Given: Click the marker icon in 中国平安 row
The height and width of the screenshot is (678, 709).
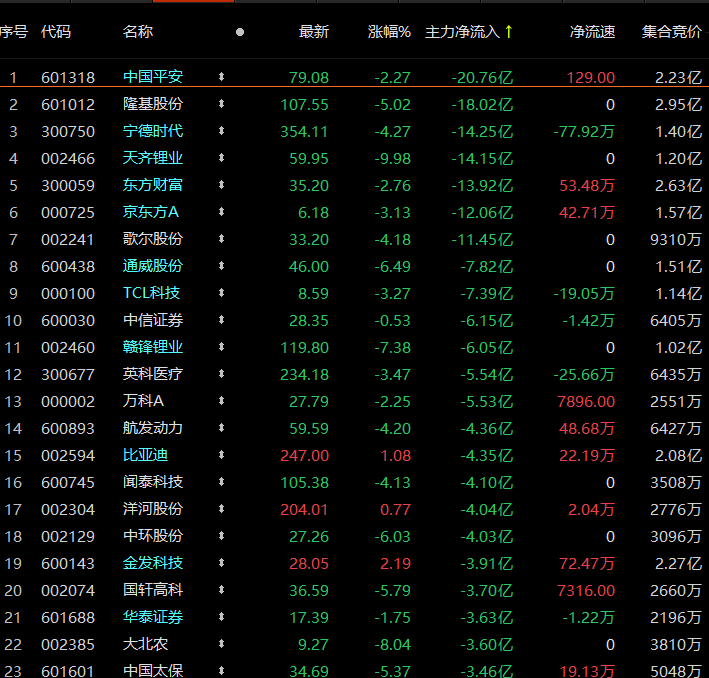Looking at the screenshot, I should (221, 77).
